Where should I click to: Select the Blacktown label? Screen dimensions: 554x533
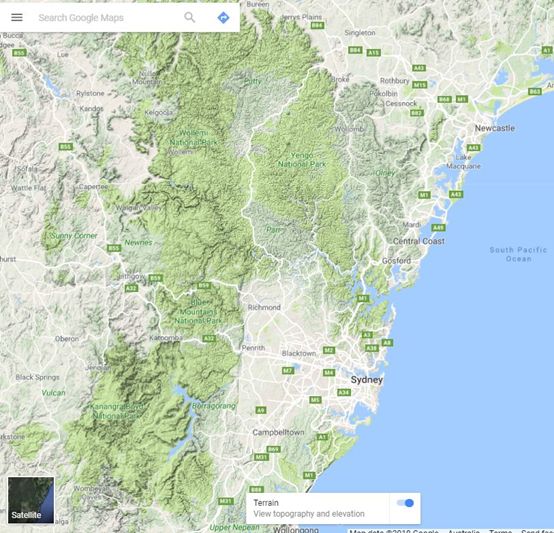(x=299, y=354)
